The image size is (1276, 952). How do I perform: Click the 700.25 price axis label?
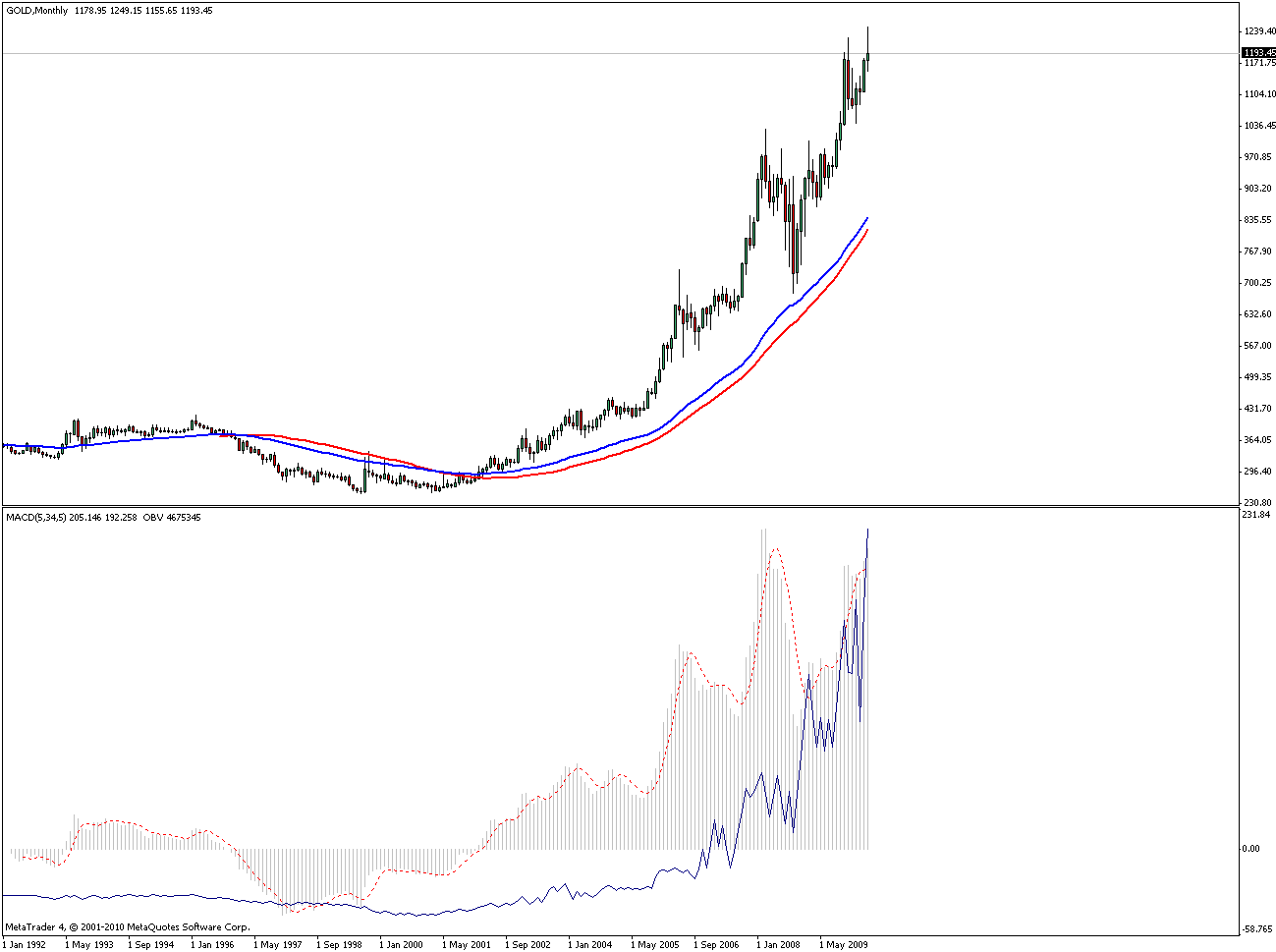pyautogui.click(x=1259, y=283)
